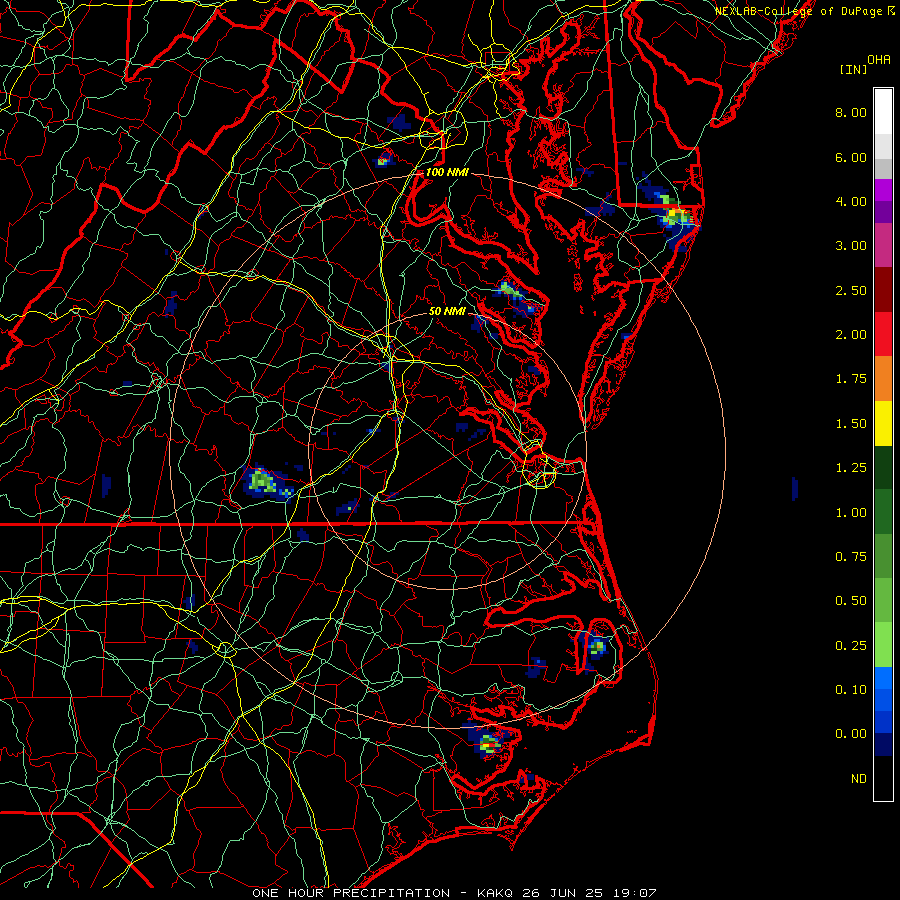Click the 0.25 inch legend label
This screenshot has height=900, width=900.
point(851,646)
